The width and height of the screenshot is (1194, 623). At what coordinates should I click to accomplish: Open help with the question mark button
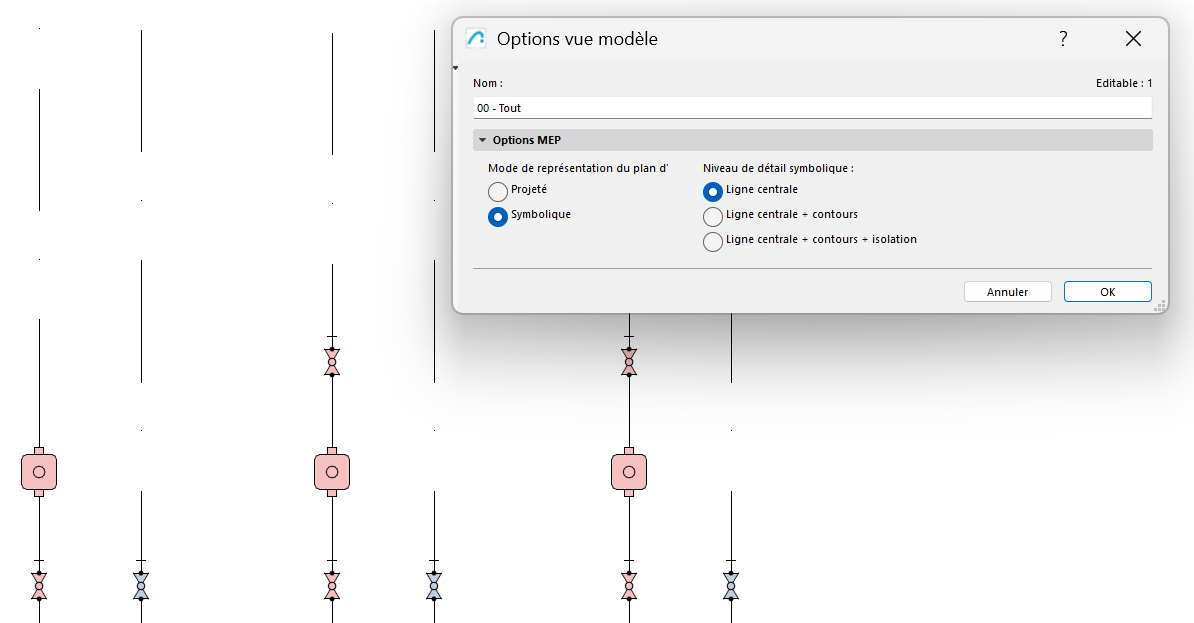coord(1063,39)
